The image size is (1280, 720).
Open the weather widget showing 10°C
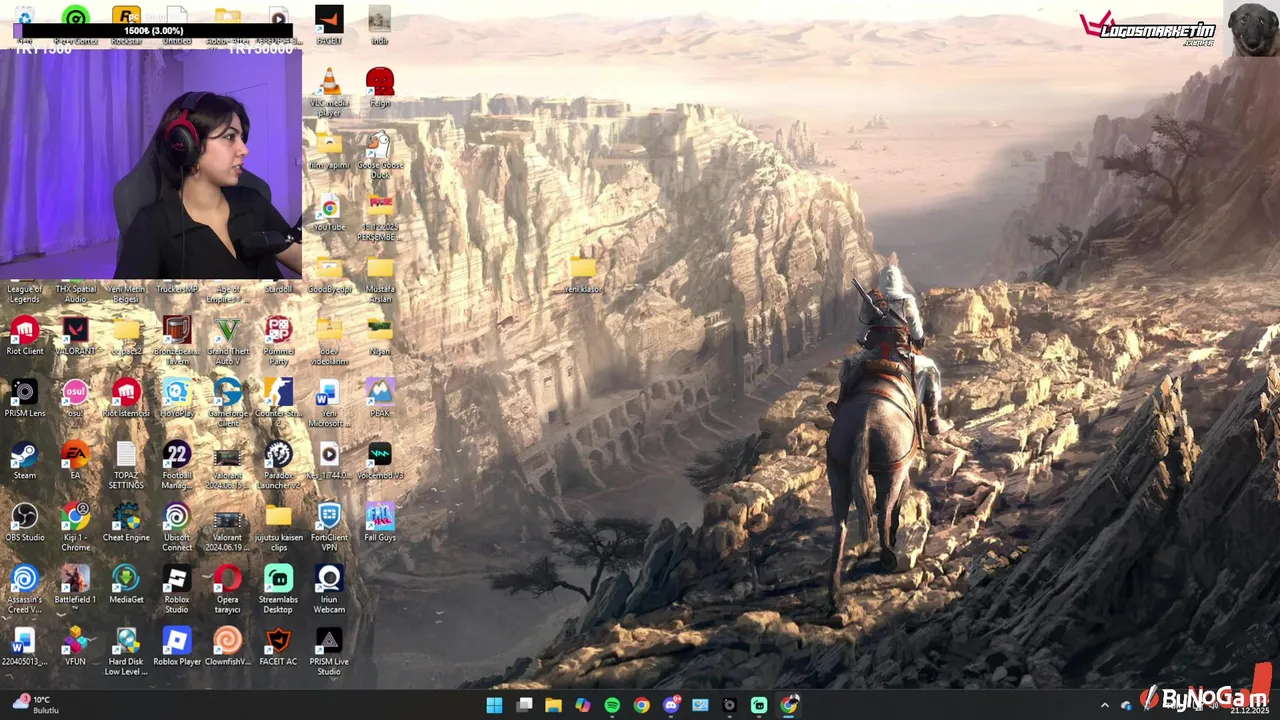tap(34, 705)
